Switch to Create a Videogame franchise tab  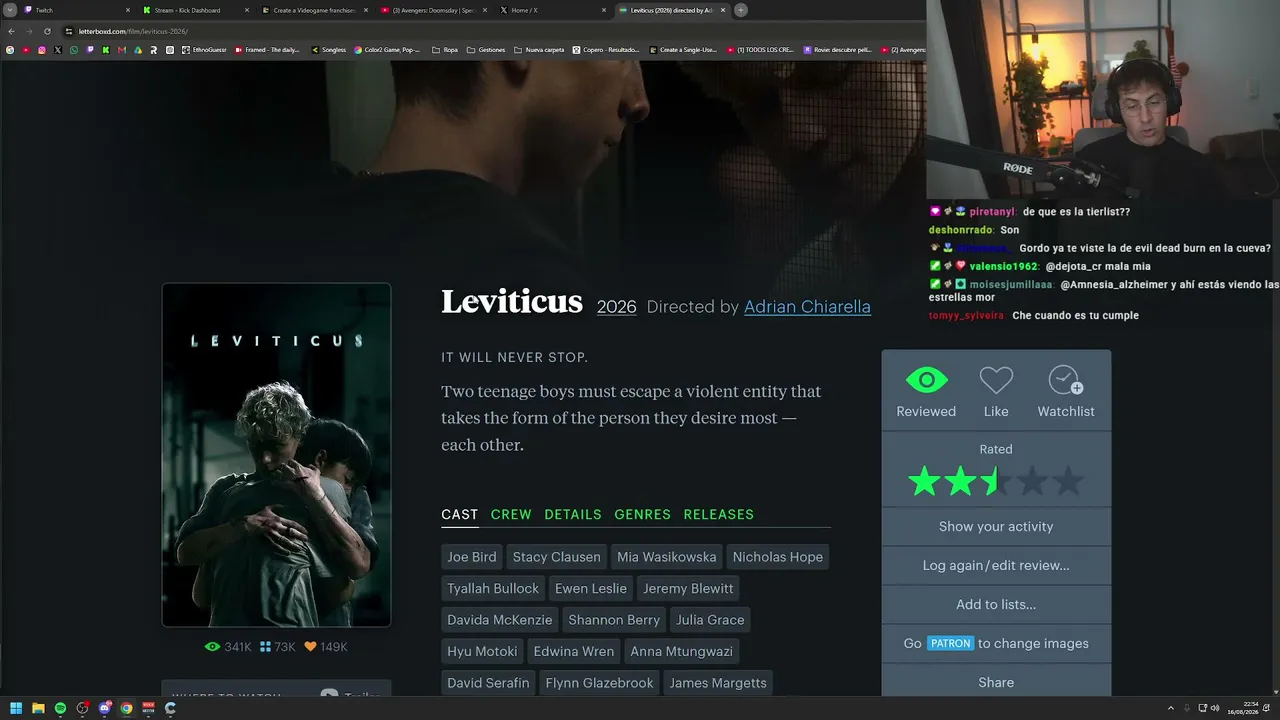[x=315, y=10]
